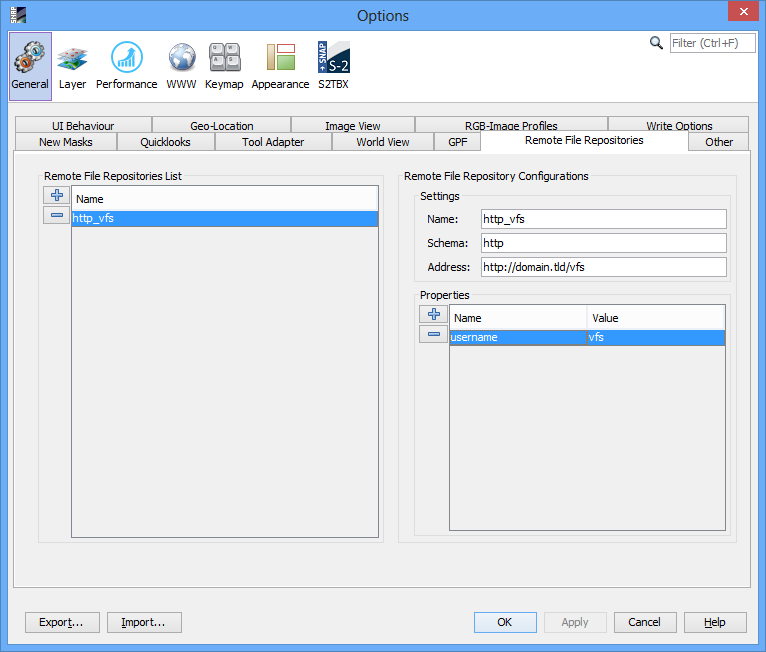766x652 pixels.
Task: Open the Performance options category
Action: [127, 66]
